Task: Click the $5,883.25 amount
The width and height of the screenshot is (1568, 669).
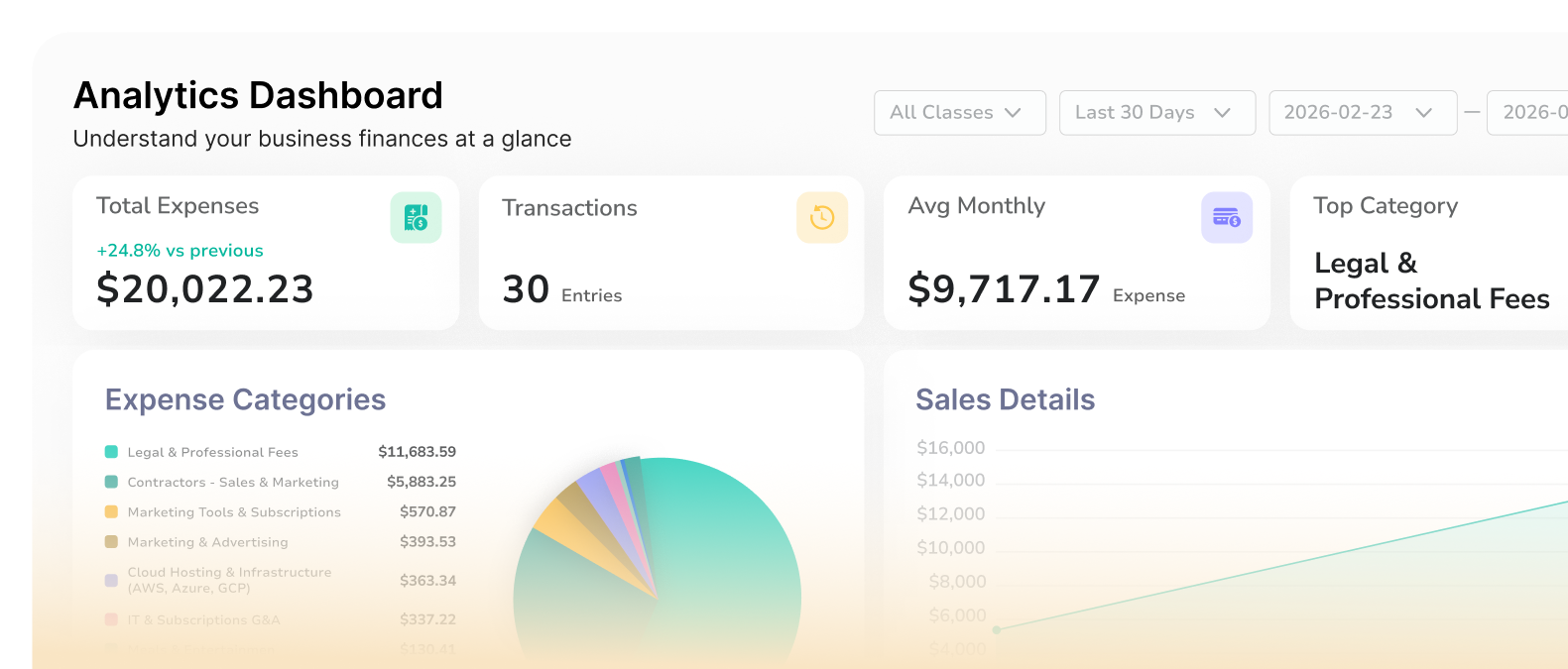Action: (422, 482)
